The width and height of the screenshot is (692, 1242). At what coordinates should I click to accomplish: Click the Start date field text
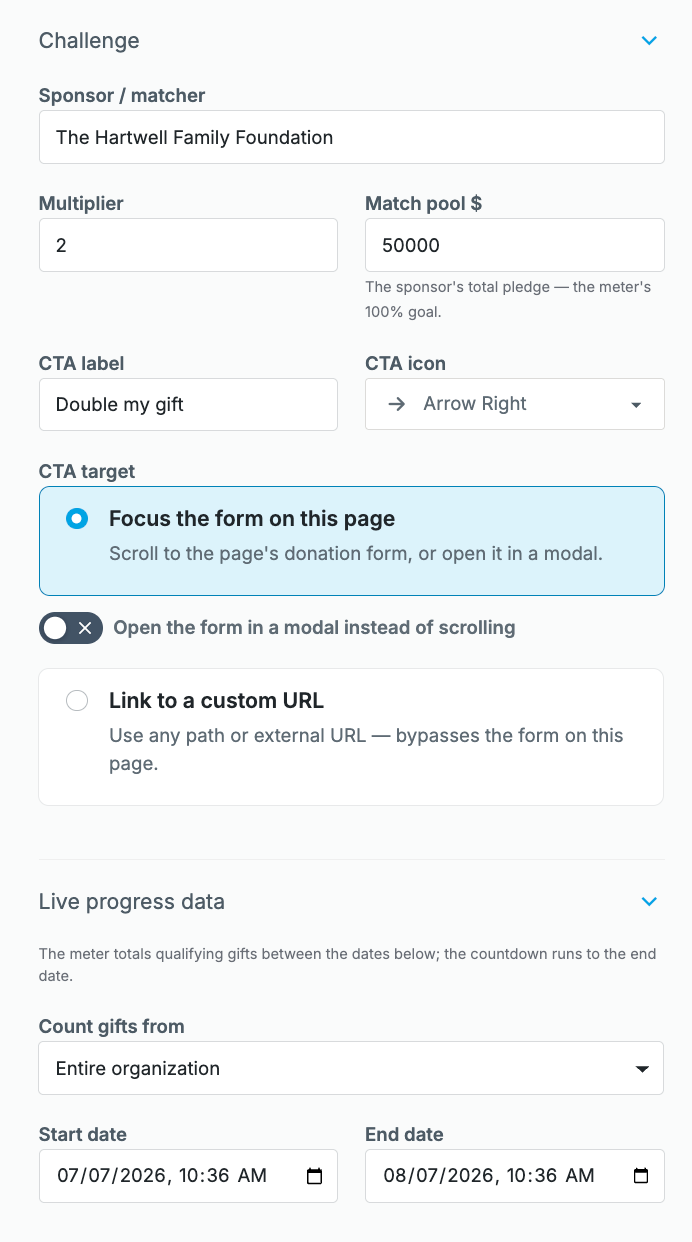pos(162,1176)
